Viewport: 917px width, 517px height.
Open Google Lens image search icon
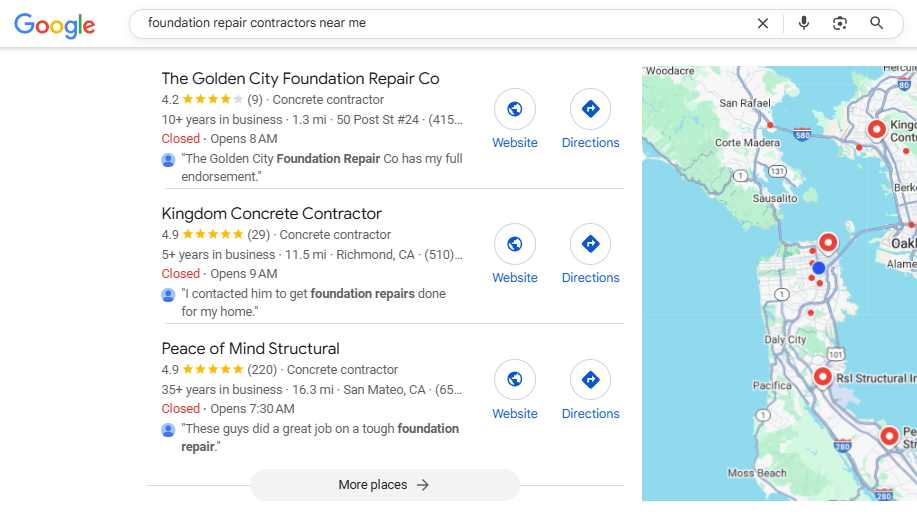840,23
